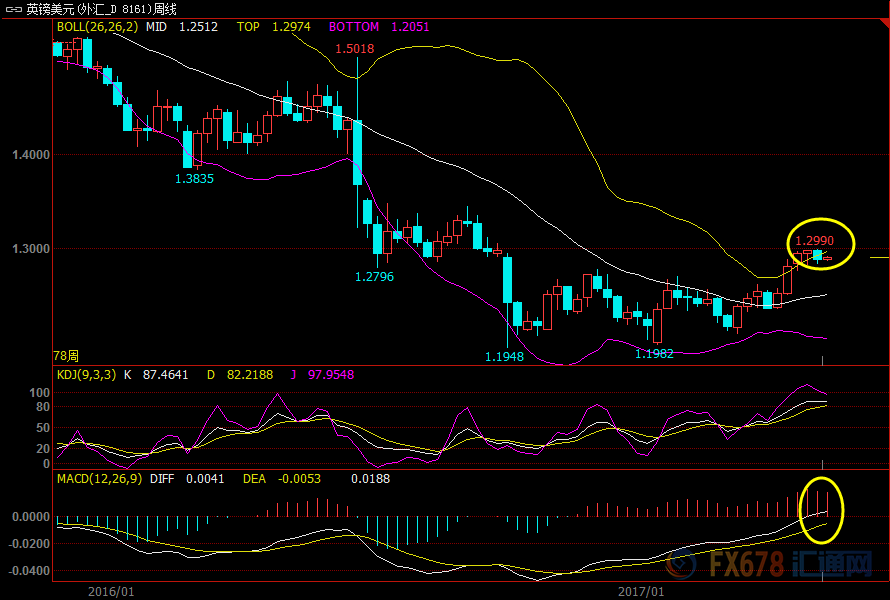Select the 1.3835 low price label
Image resolution: width=890 pixels, height=600 pixels.
[194, 178]
